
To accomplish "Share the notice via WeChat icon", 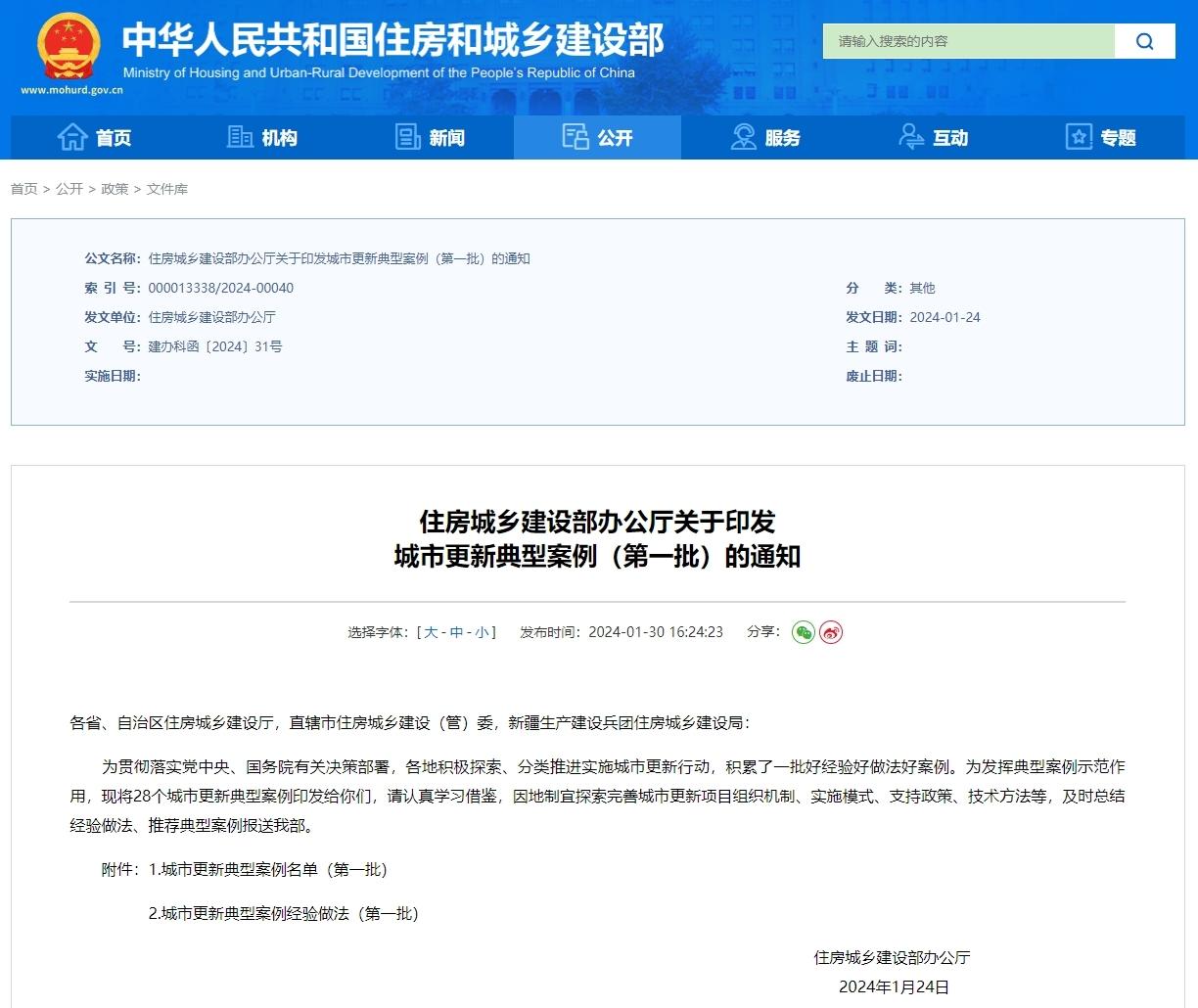I will click(x=804, y=632).
